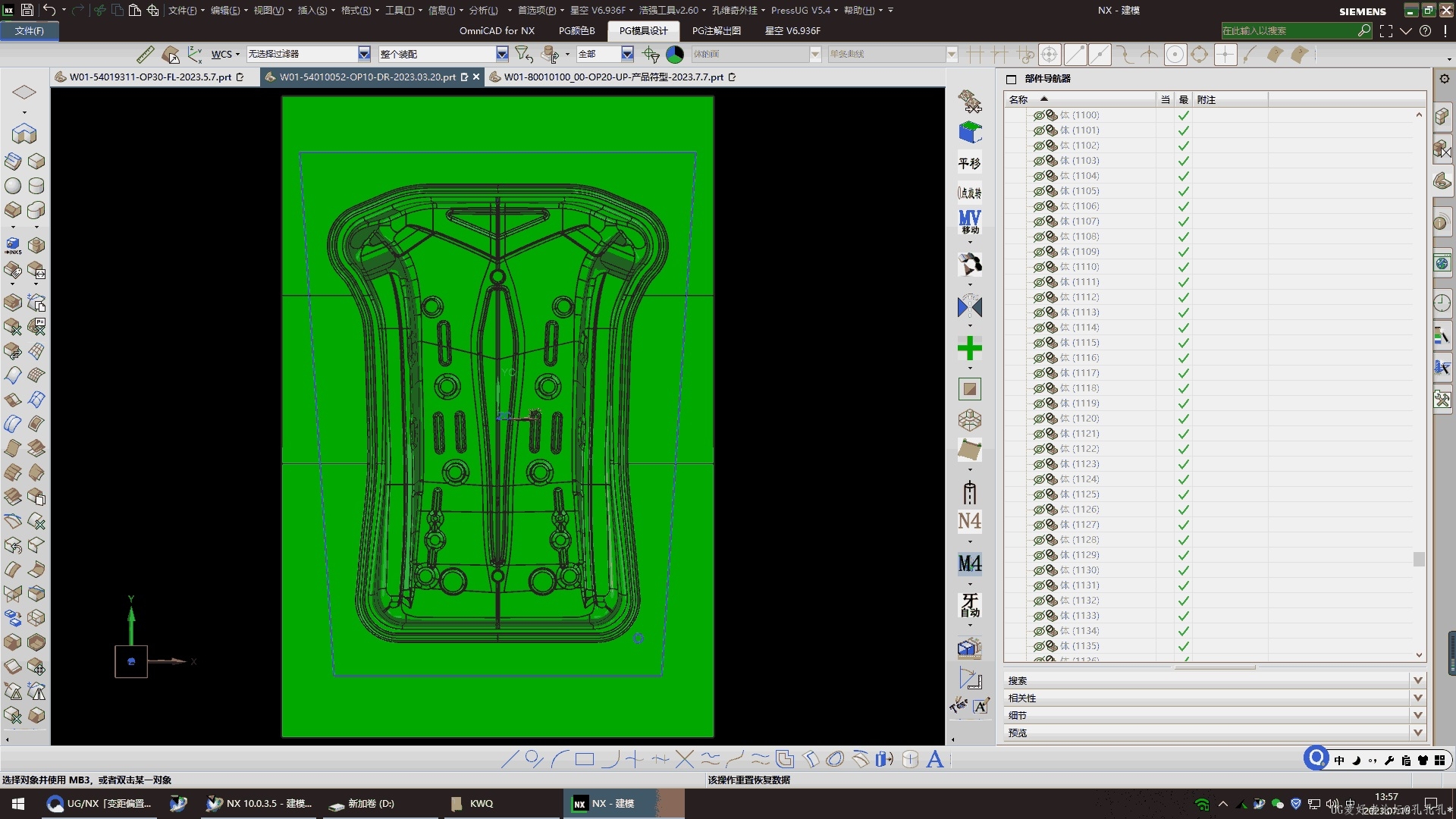Click the 平移 (translate) tool icon
1456x819 pixels.
(x=969, y=163)
